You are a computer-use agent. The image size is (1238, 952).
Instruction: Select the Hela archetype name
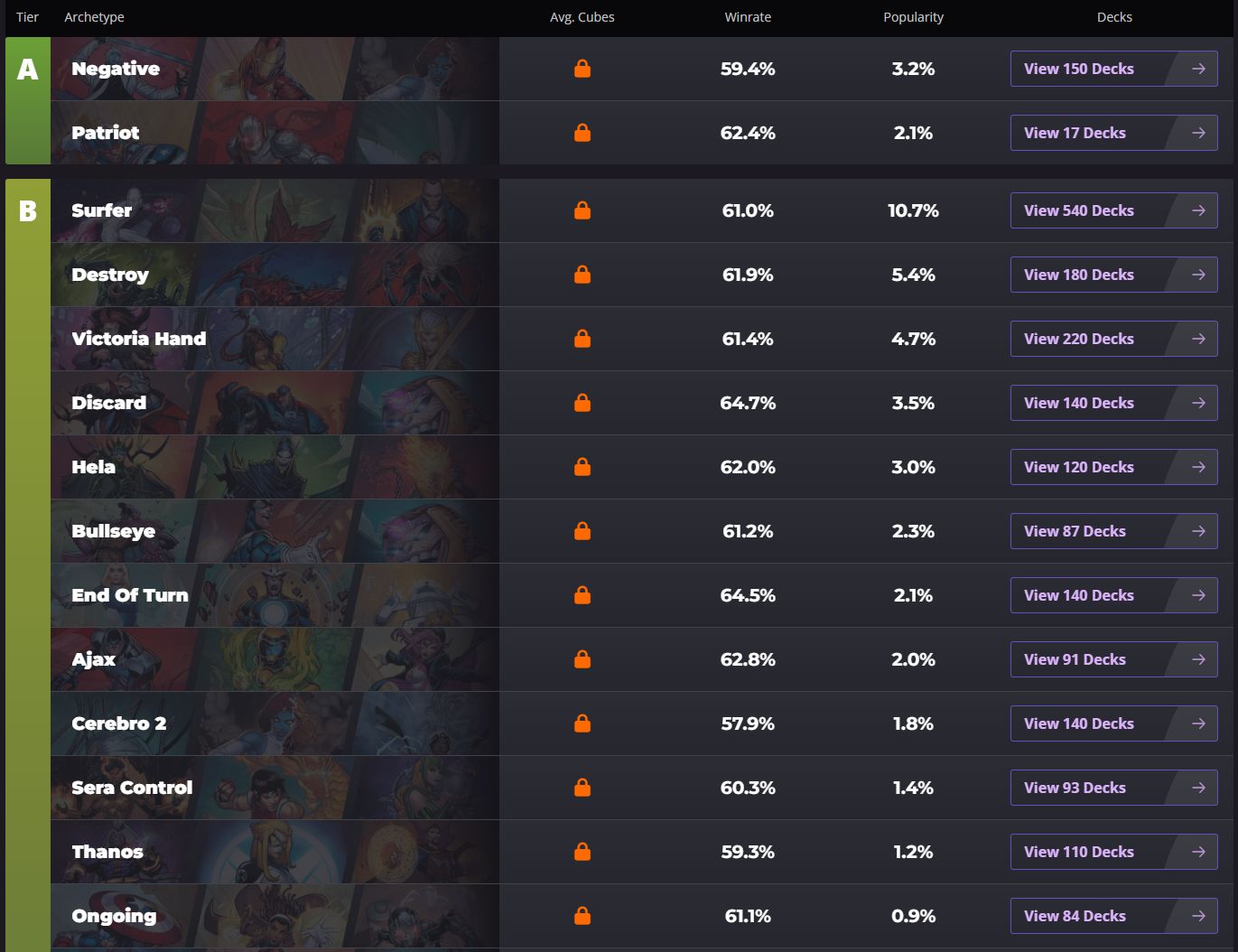click(x=94, y=467)
